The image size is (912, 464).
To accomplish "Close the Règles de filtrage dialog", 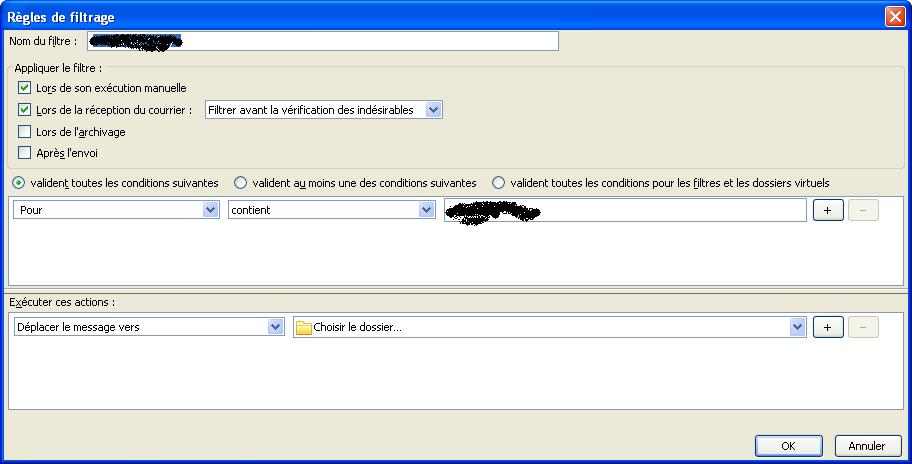I will [x=894, y=17].
